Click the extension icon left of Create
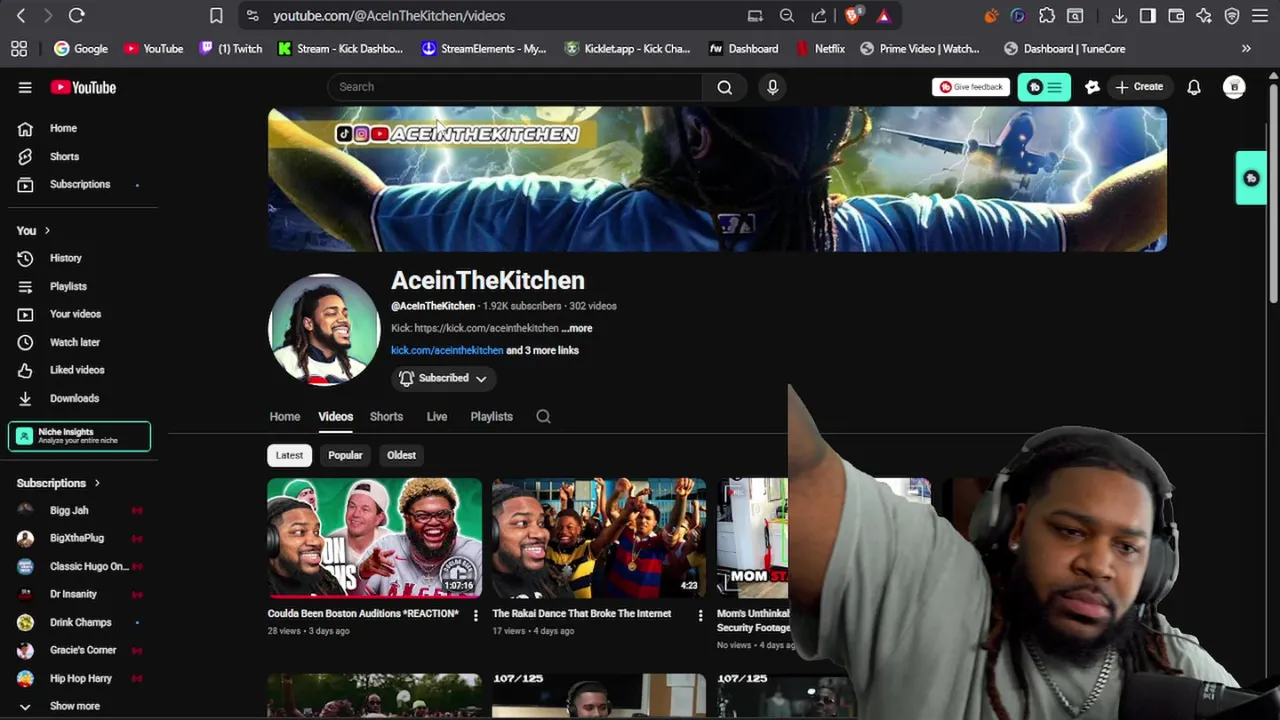The image size is (1280, 720). pyautogui.click(x=1092, y=87)
